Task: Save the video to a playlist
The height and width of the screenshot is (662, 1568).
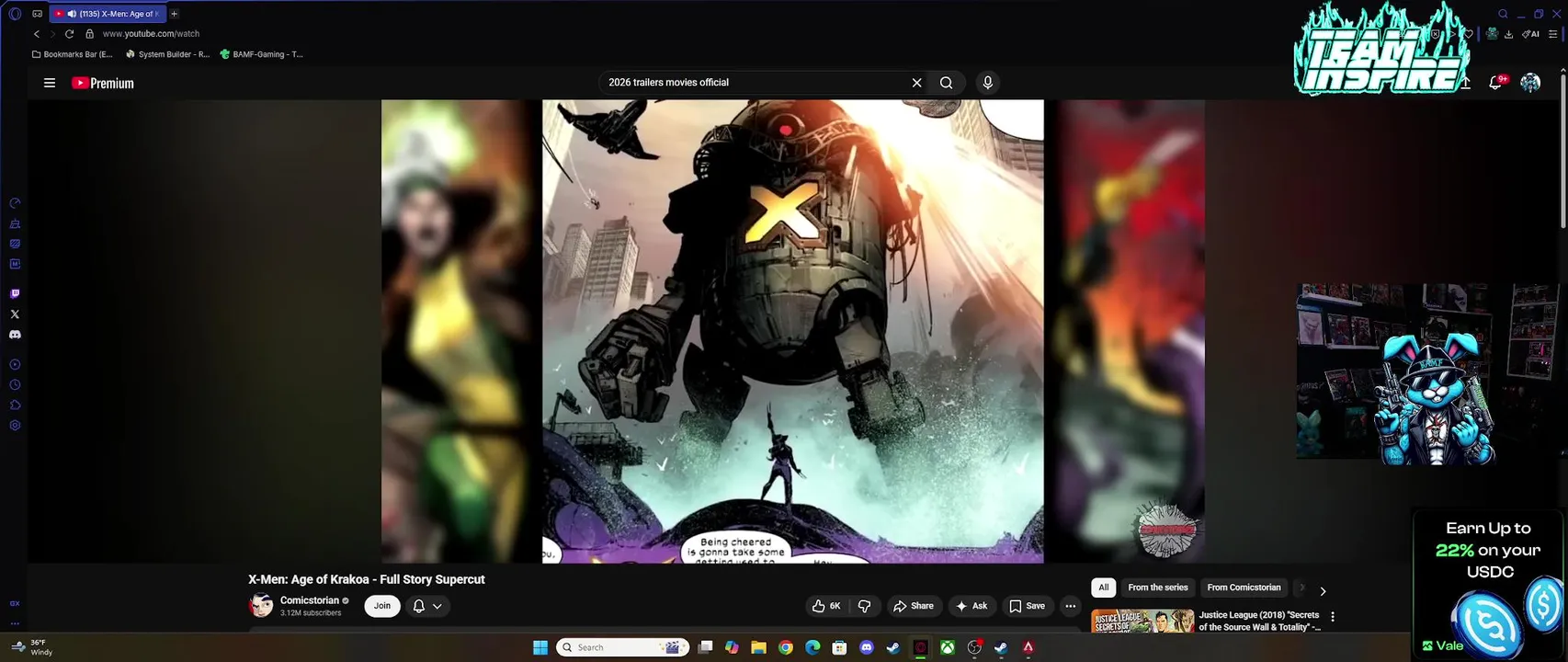Action: [1027, 606]
